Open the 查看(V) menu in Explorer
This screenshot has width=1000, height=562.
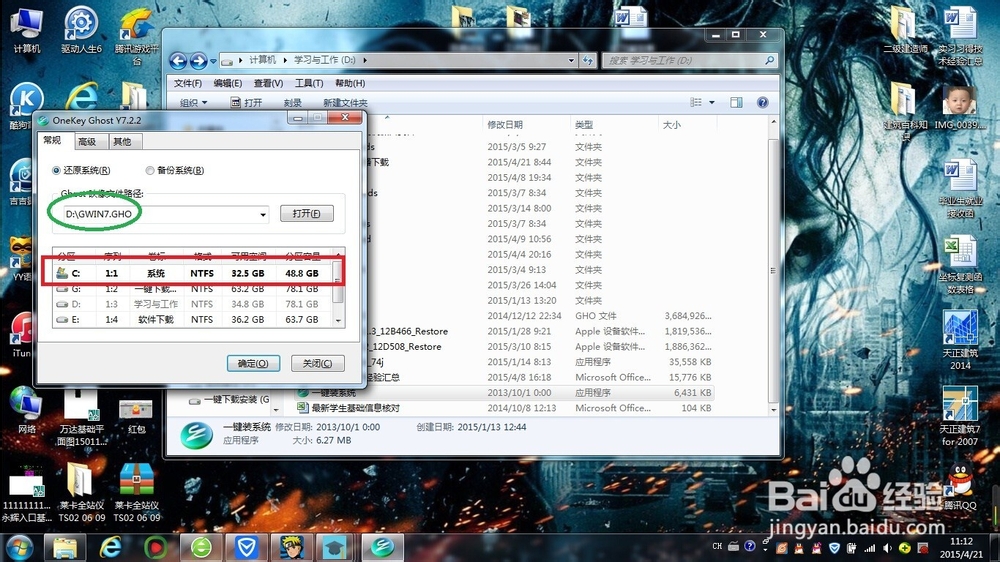coord(268,84)
